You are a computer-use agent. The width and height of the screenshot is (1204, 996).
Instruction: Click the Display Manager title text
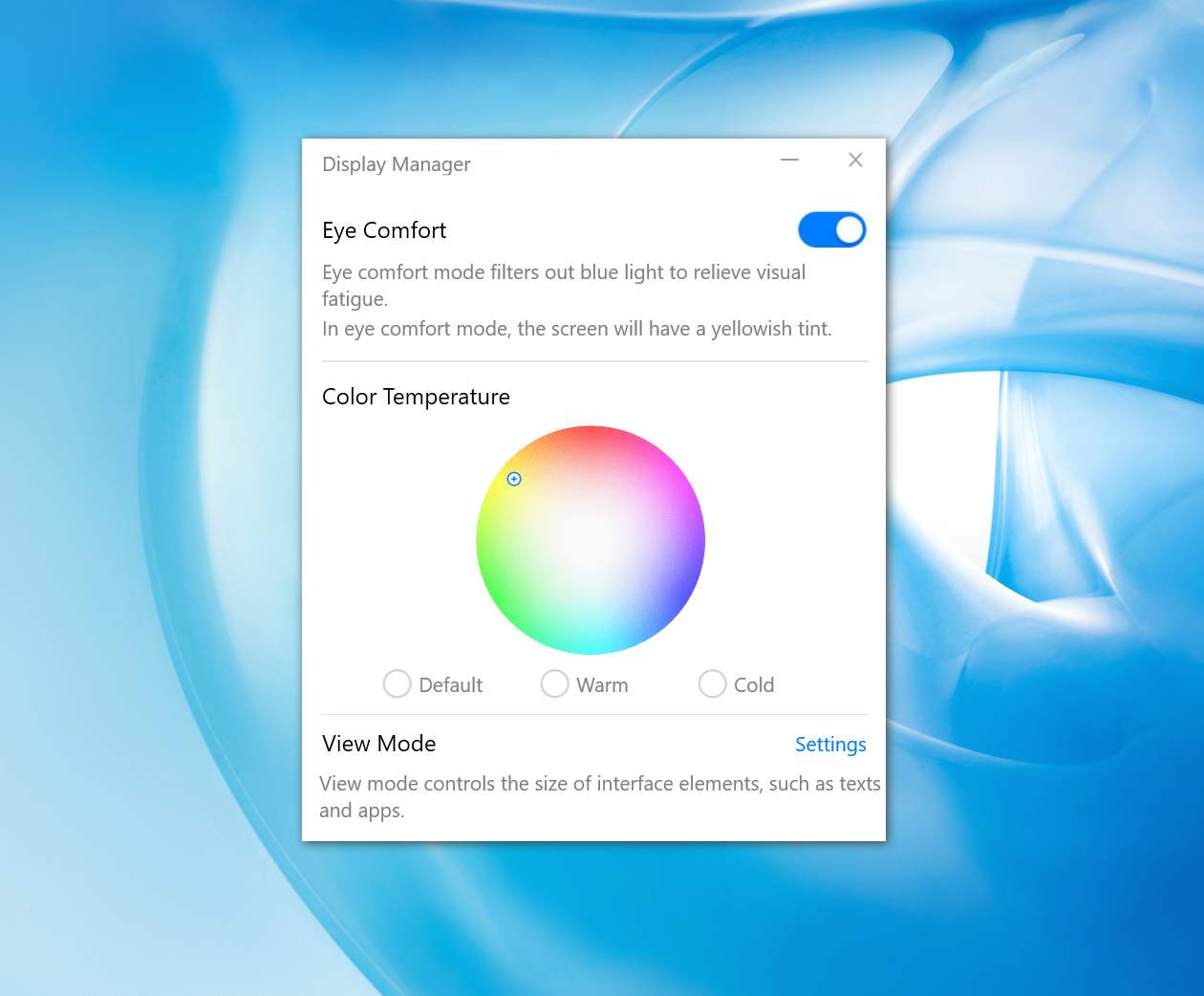(x=397, y=164)
